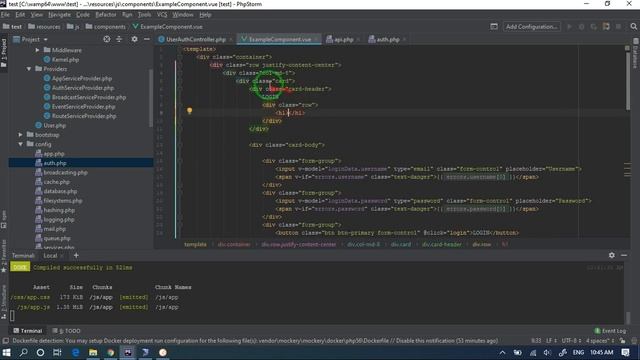This screenshot has height=360, width=640.
Task: Switch to UserAuthController.php tab
Action: coord(196,40)
